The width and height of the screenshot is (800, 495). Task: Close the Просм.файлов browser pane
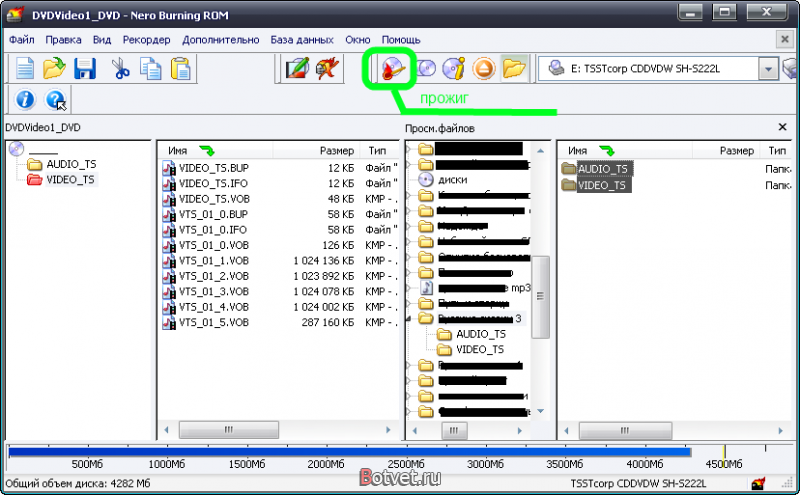click(782, 127)
